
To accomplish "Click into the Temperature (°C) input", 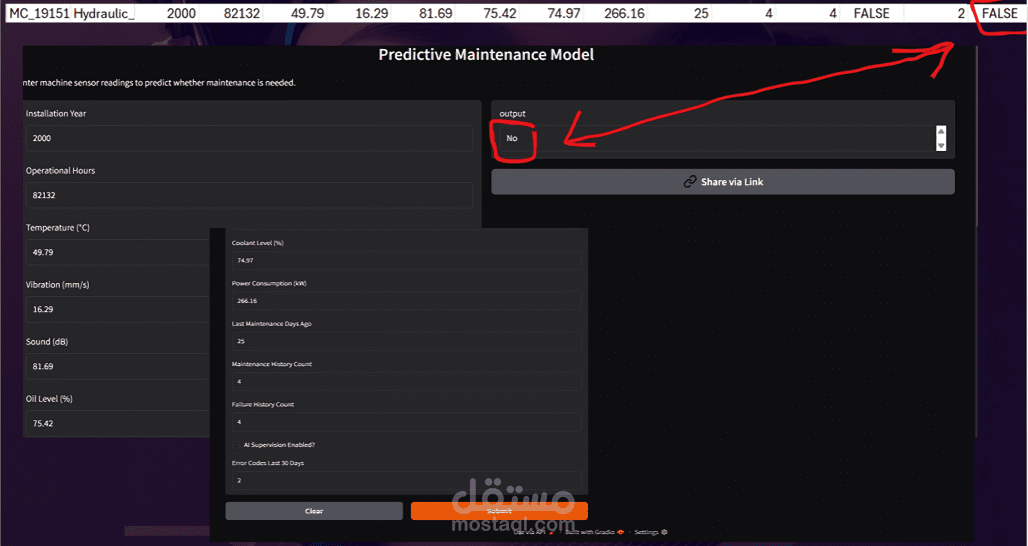I will 118,252.
